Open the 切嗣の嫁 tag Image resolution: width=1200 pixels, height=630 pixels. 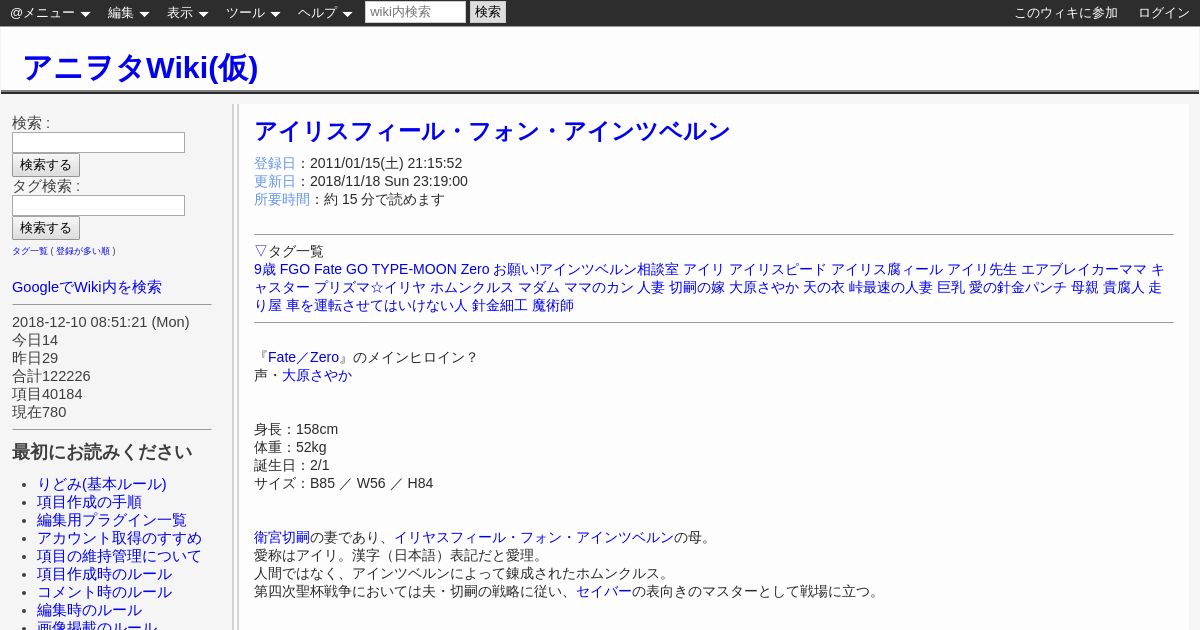coord(697,287)
